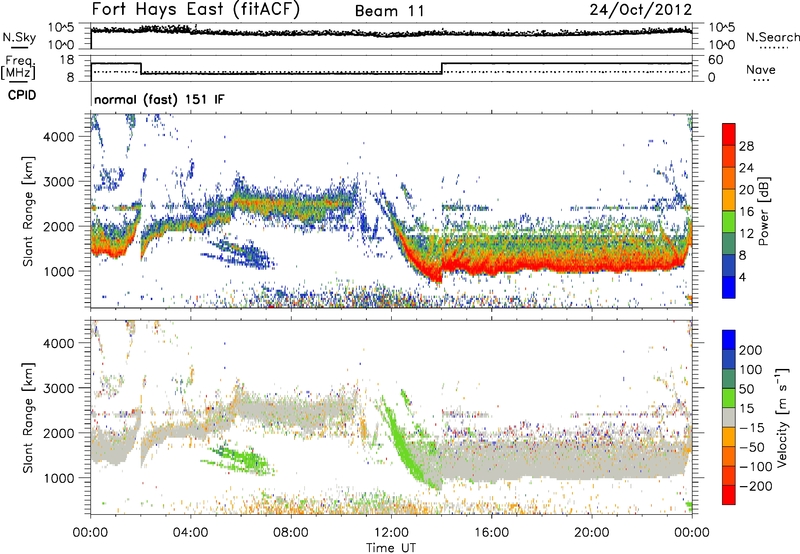Click the "-100" label on Velocity color bar
Screen dimensions: 800x554
click(756, 467)
